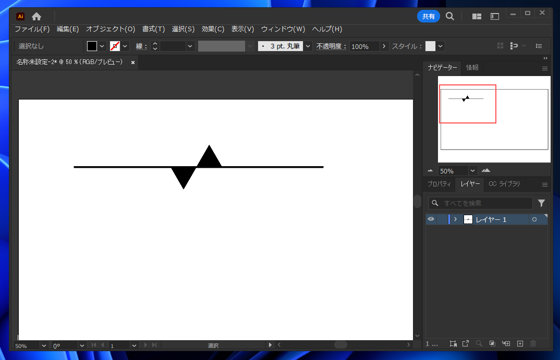Click the align to selection icon

coord(514,46)
